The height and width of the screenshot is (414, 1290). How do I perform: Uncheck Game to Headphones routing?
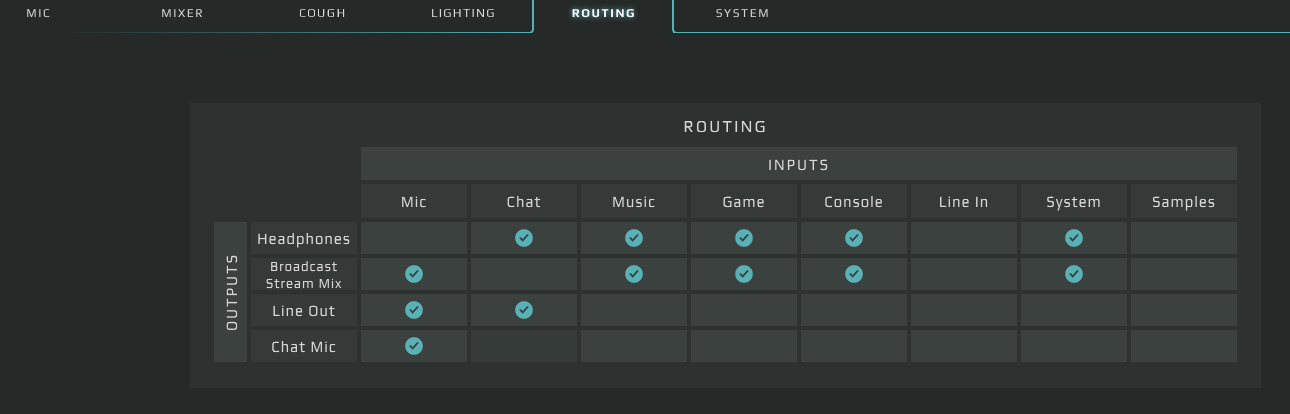(x=744, y=238)
